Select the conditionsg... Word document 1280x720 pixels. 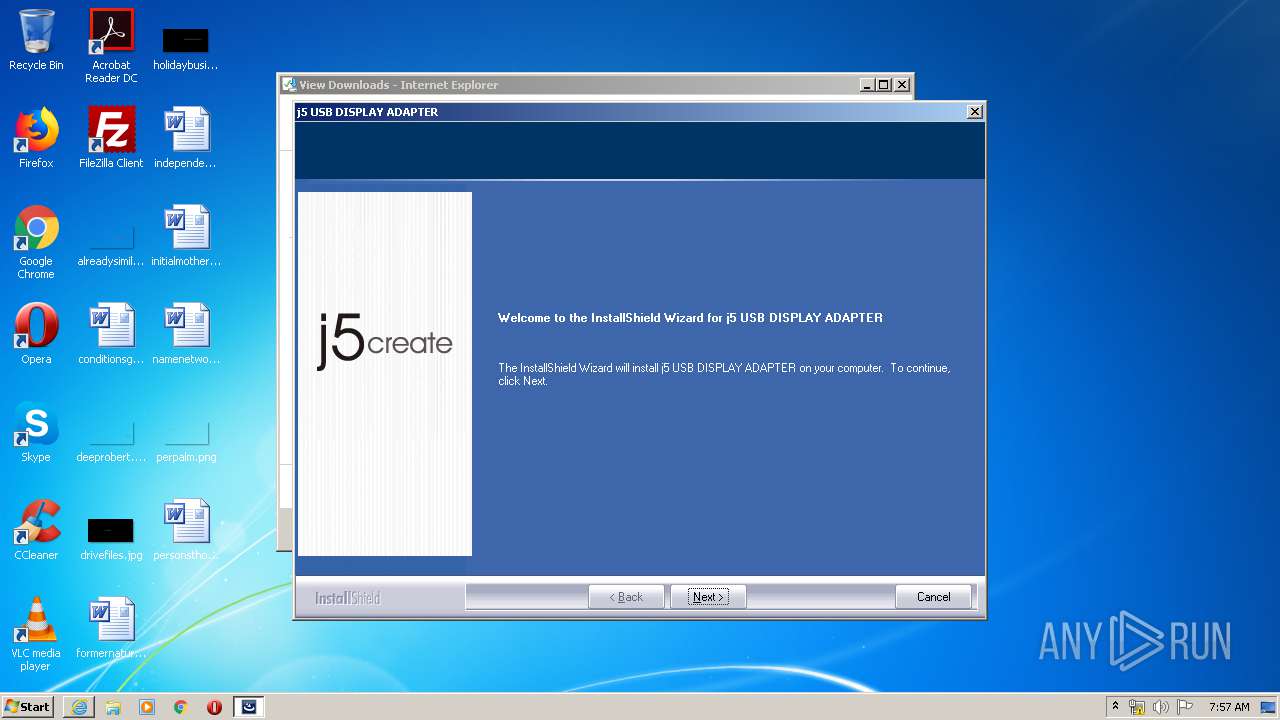pos(111,334)
